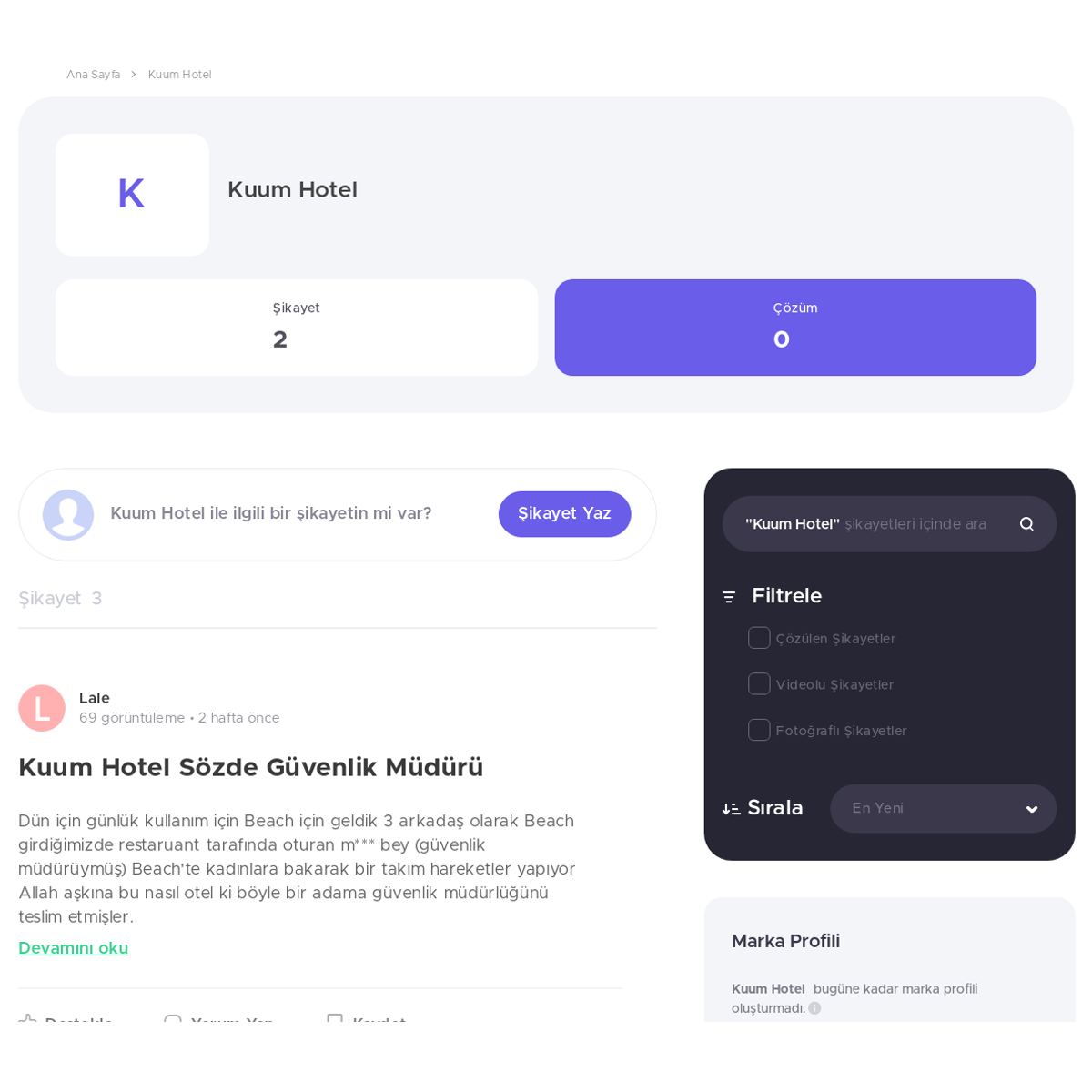This screenshot has width=1092, height=1092.
Task: Enable Çözülen Şikayetler filter checkbox
Action: (x=759, y=638)
